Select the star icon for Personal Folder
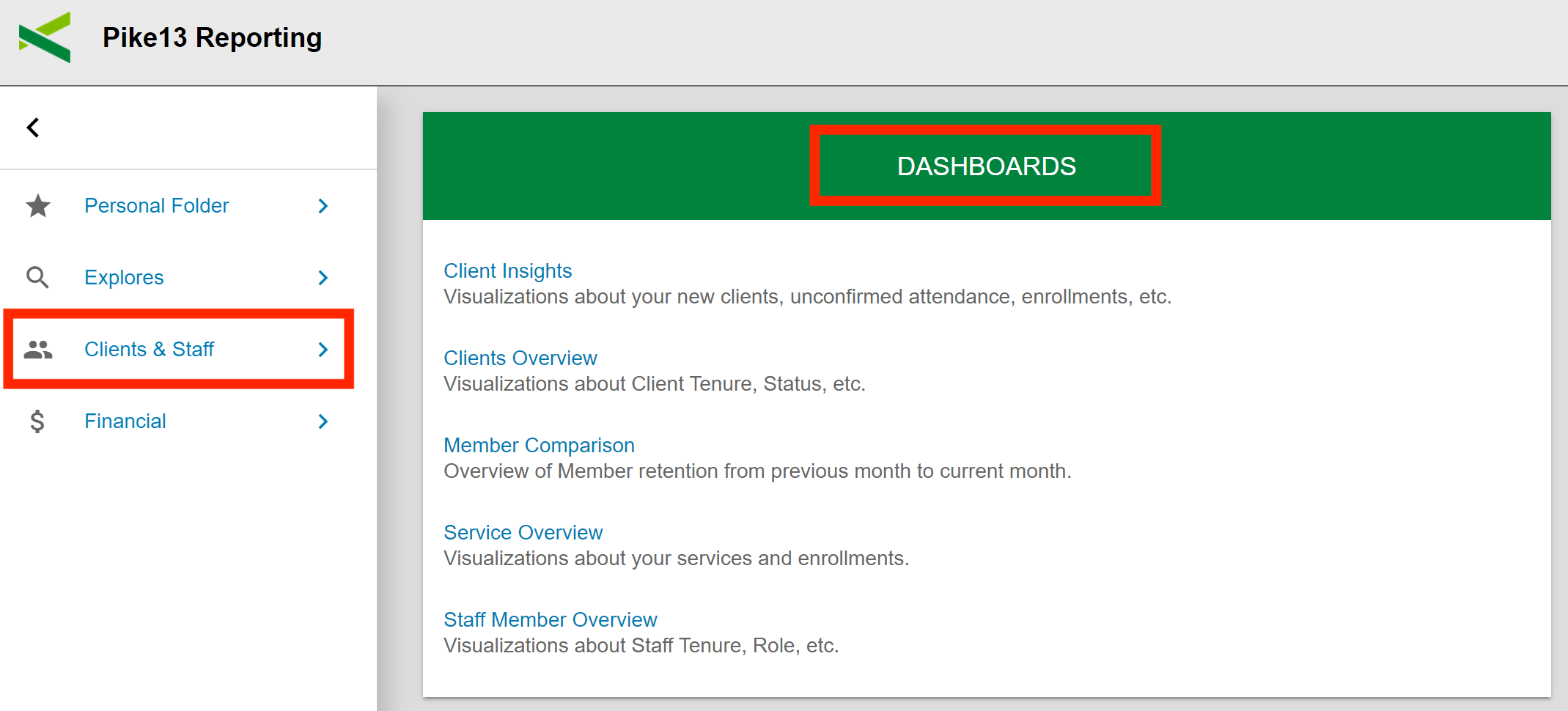This screenshot has height=711, width=1568. pos(38,206)
